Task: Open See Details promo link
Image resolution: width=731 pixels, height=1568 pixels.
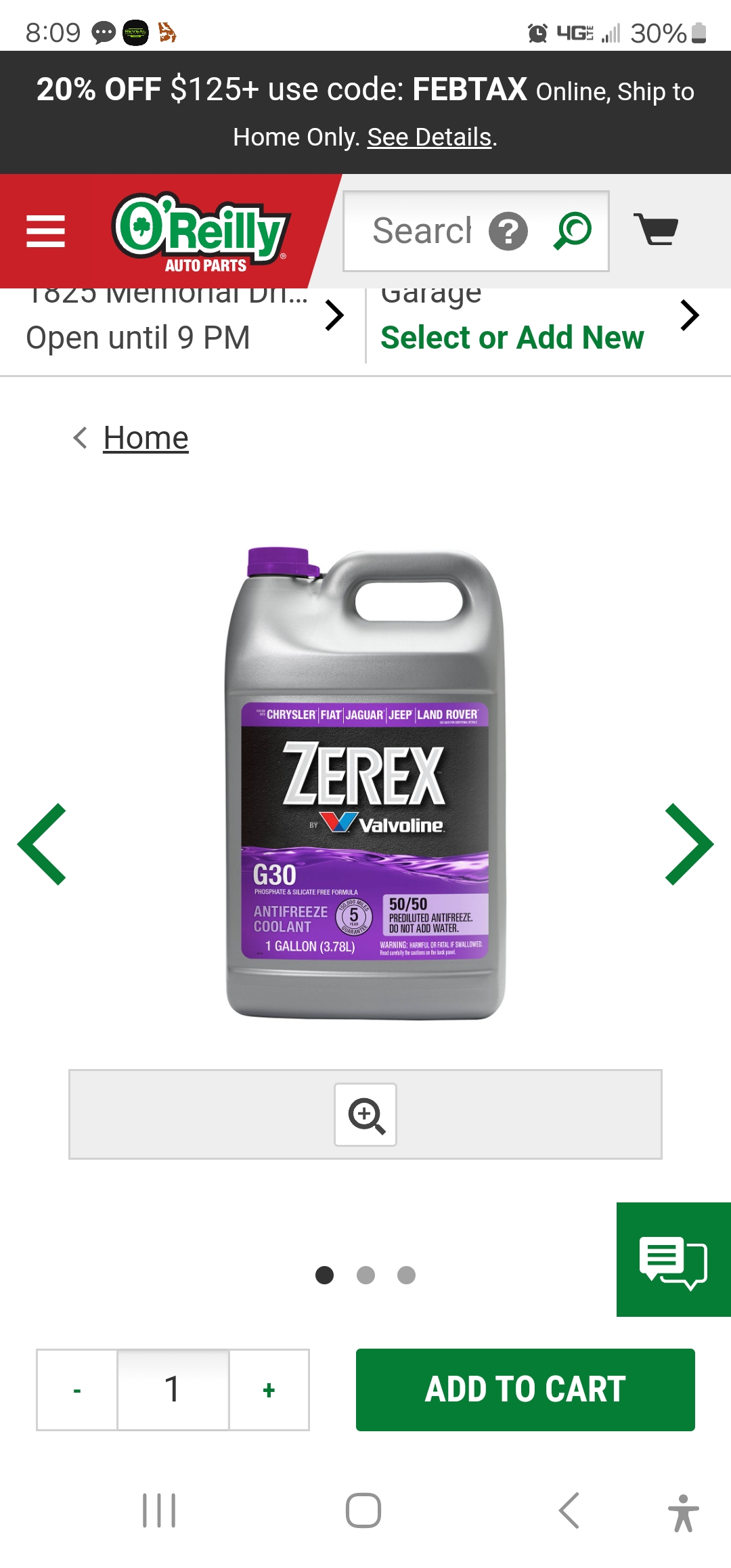Action: click(x=429, y=137)
